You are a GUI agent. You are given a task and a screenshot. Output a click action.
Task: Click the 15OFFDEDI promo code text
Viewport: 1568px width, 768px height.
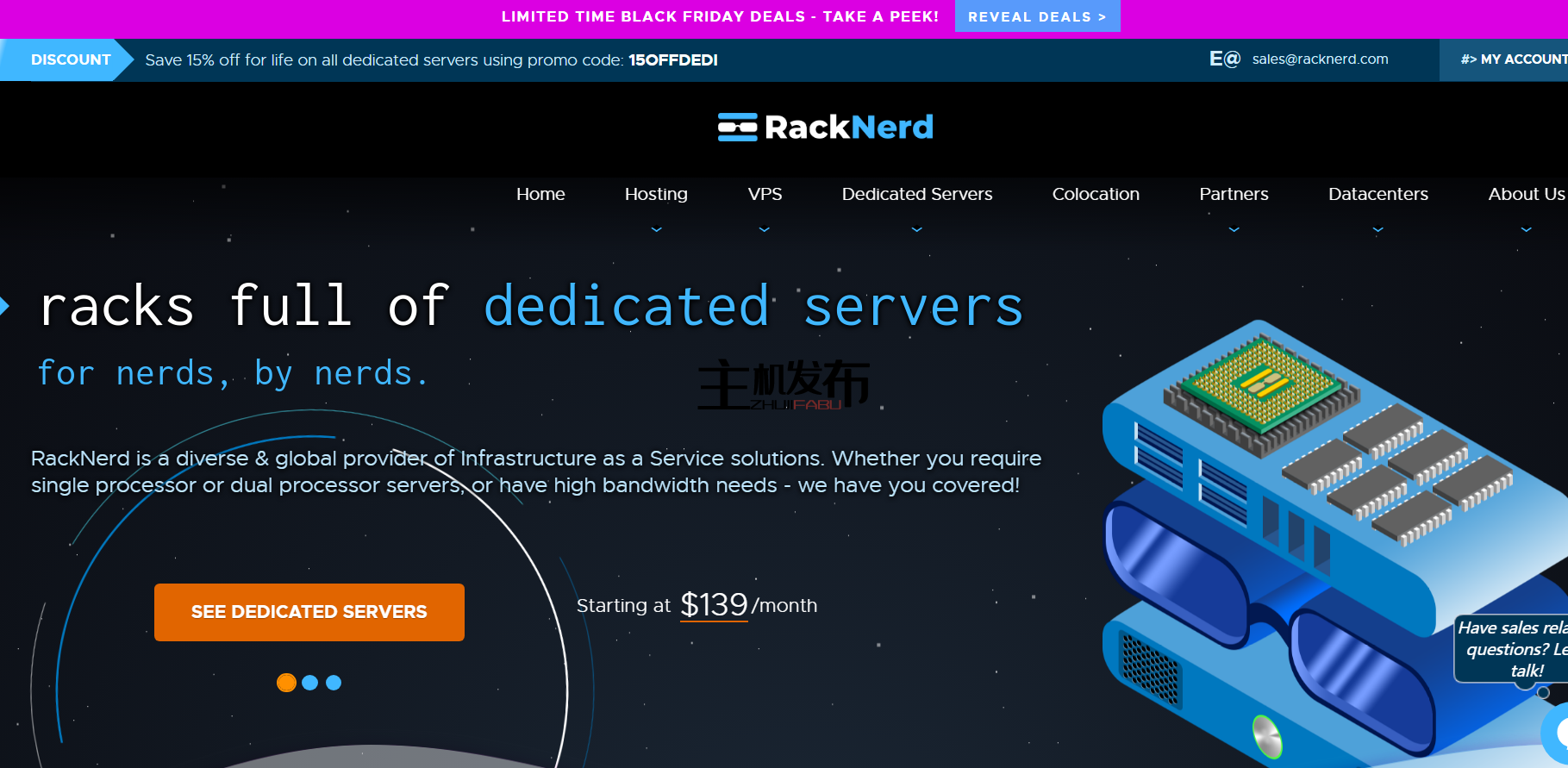673,60
